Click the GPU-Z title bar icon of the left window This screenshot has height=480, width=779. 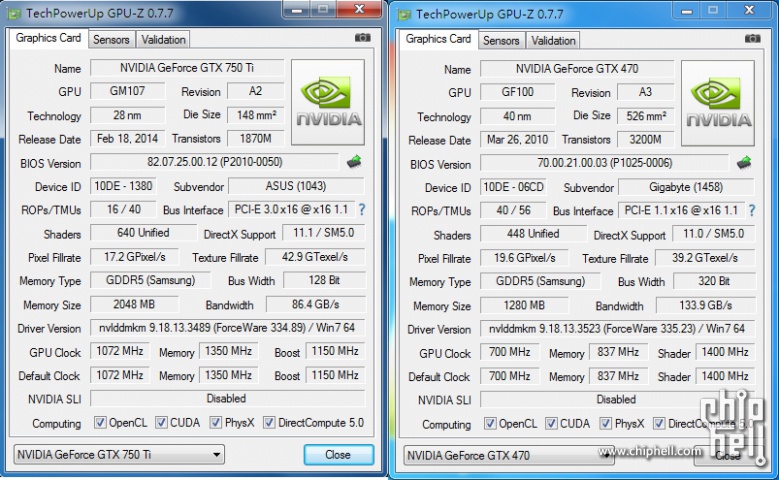[x=14, y=13]
